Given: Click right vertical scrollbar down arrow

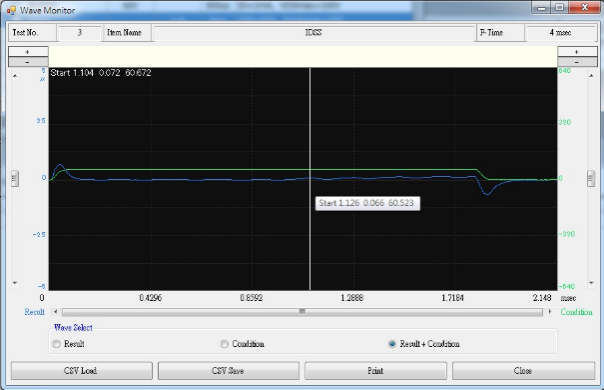Looking at the screenshot, I should pos(591,283).
